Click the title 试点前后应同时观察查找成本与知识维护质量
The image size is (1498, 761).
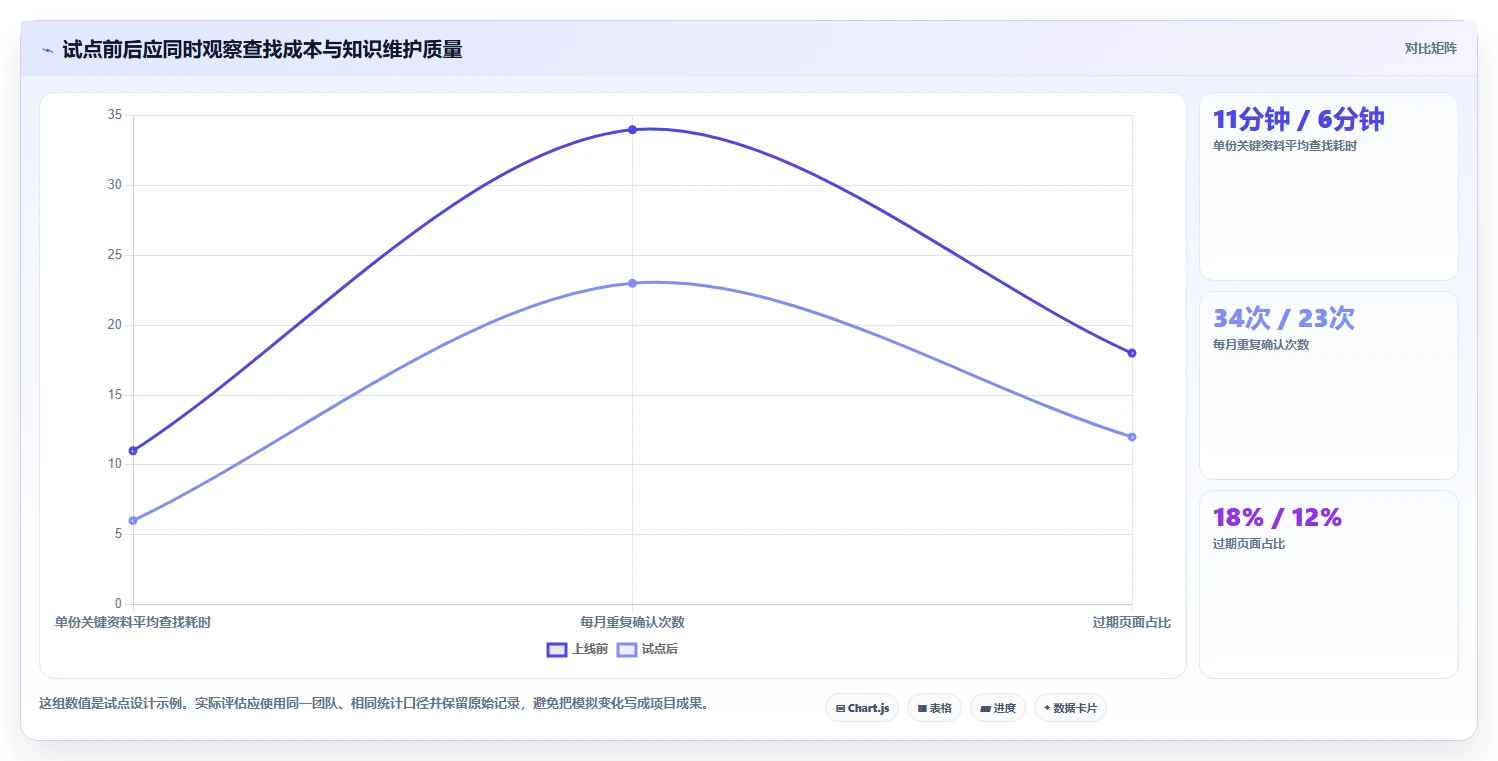[262, 50]
